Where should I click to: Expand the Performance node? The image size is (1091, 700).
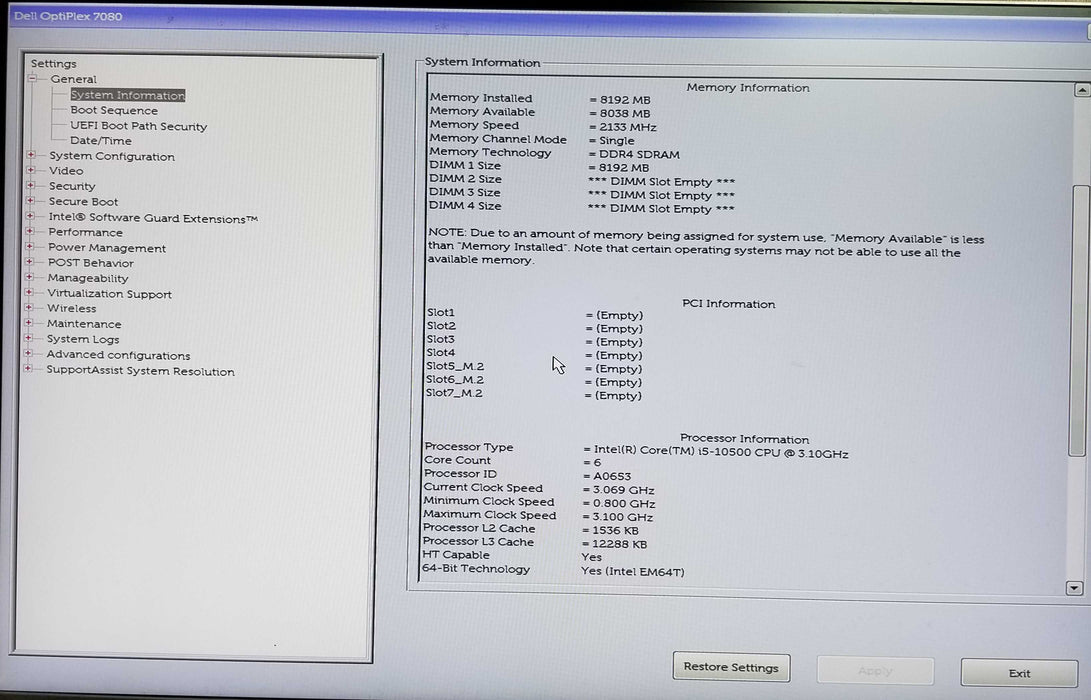(x=30, y=231)
